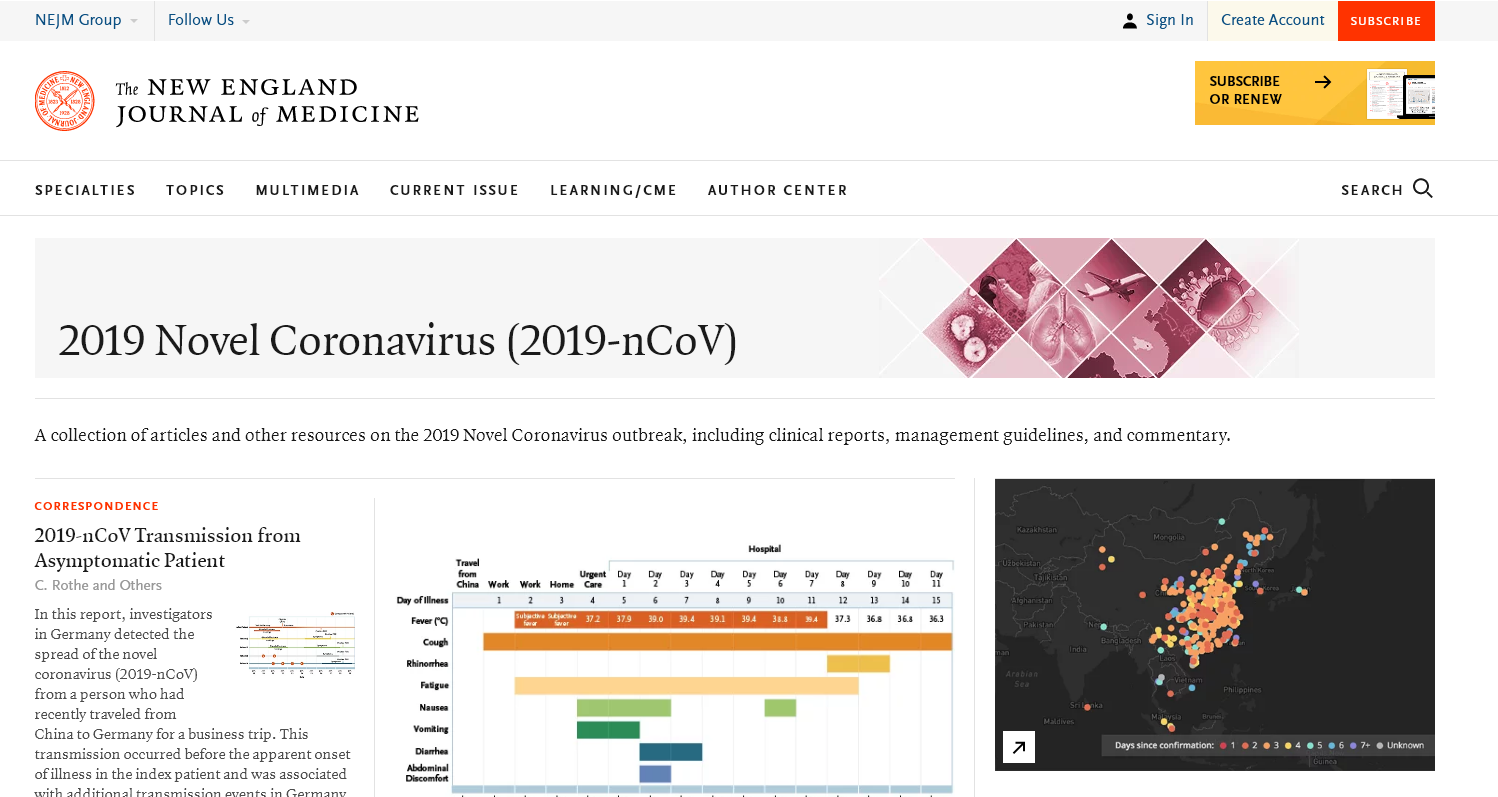This screenshot has width=1498, height=797.
Task: Click the Days since confirmation legend label
Action: (1164, 745)
